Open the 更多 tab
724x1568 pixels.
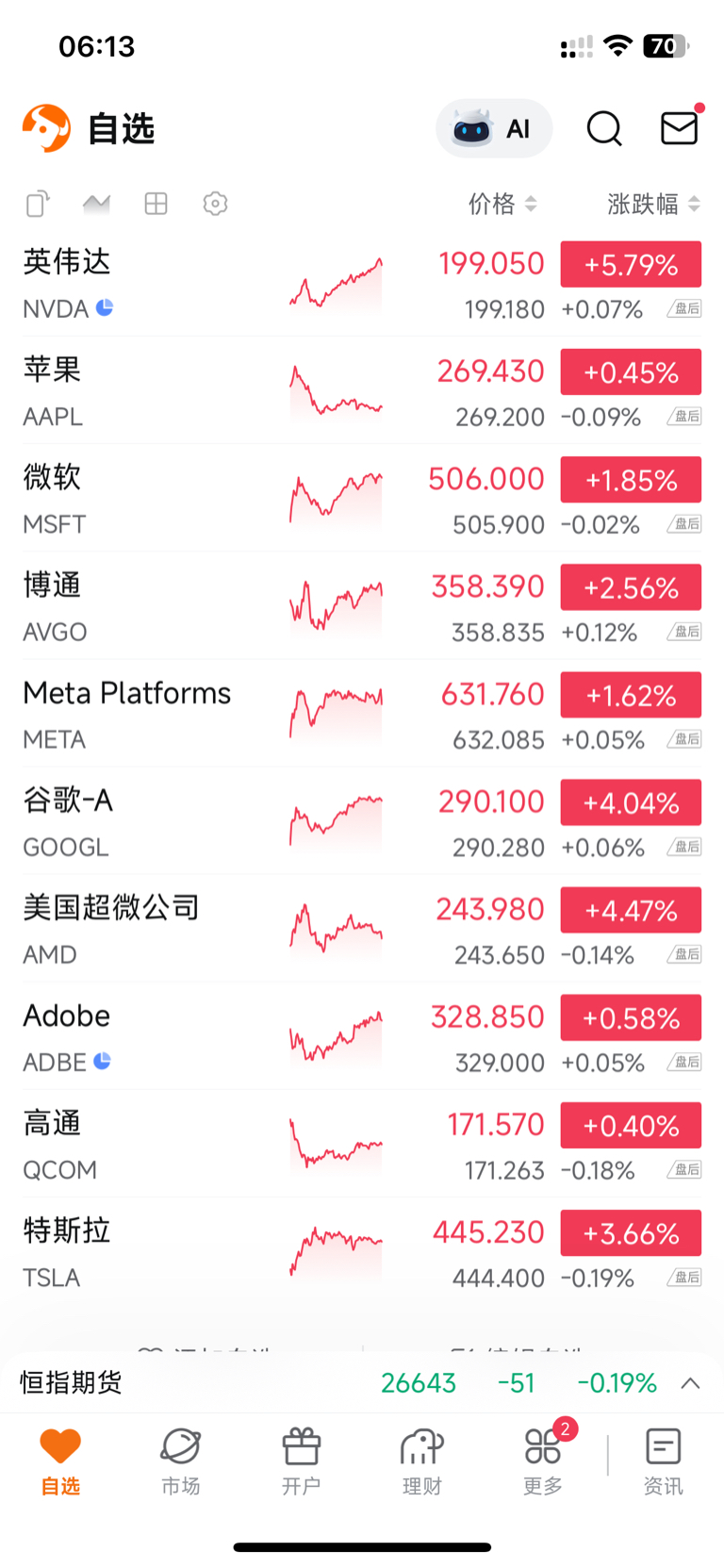click(x=543, y=1461)
